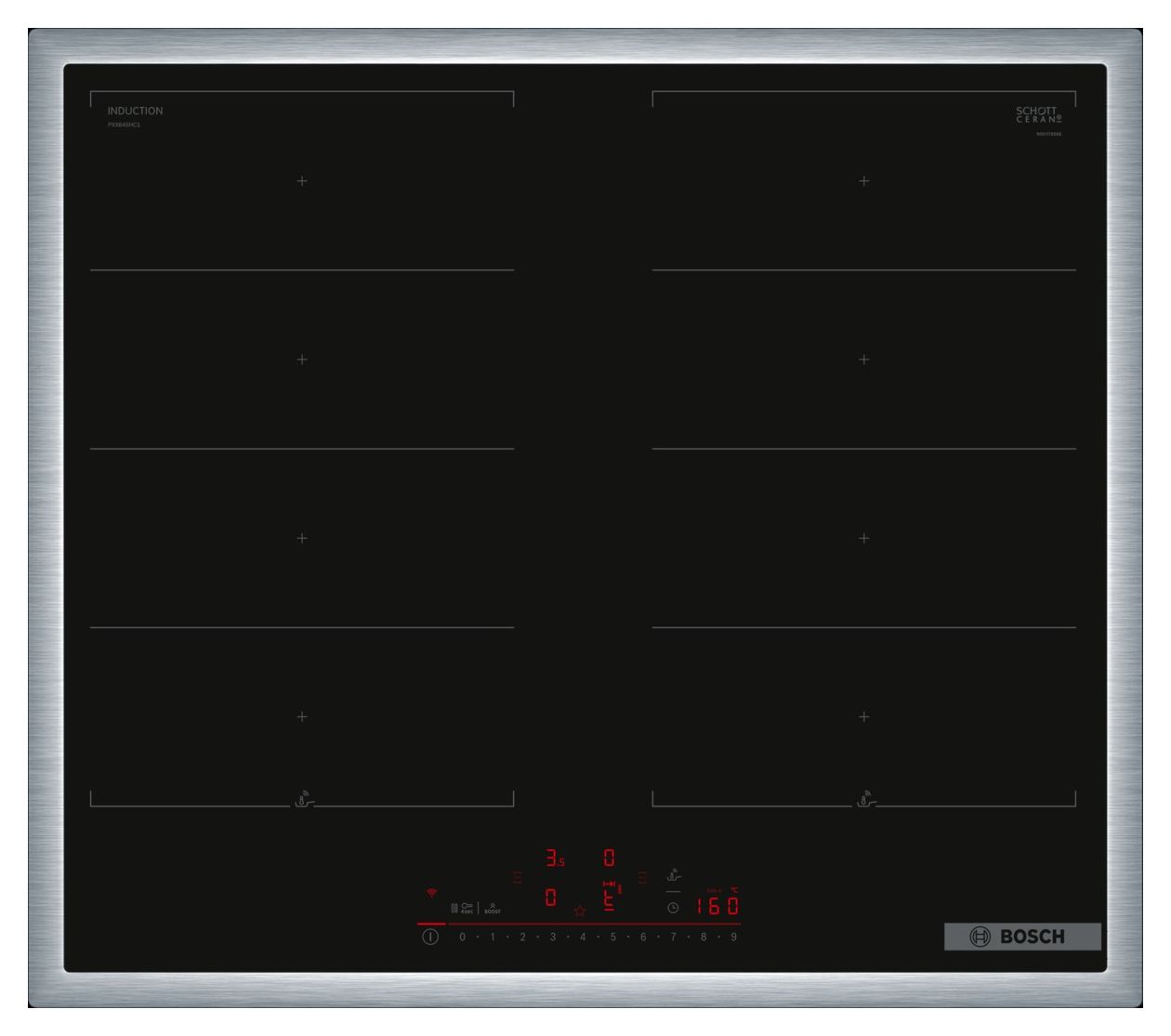Tap the clock timer icon
This screenshot has width=1171, height=1036.
click(673, 908)
